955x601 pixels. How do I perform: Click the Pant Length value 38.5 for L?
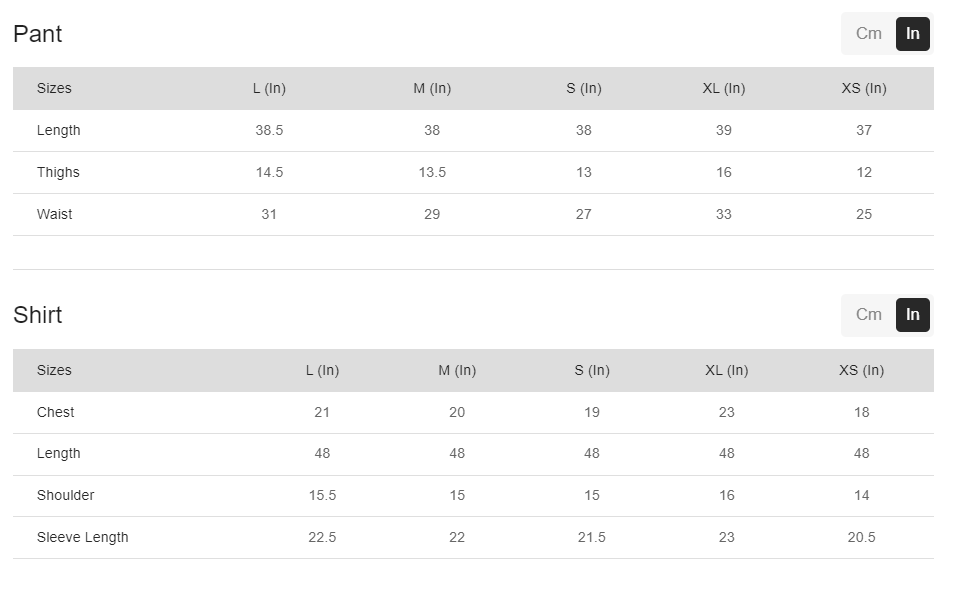[269, 130]
